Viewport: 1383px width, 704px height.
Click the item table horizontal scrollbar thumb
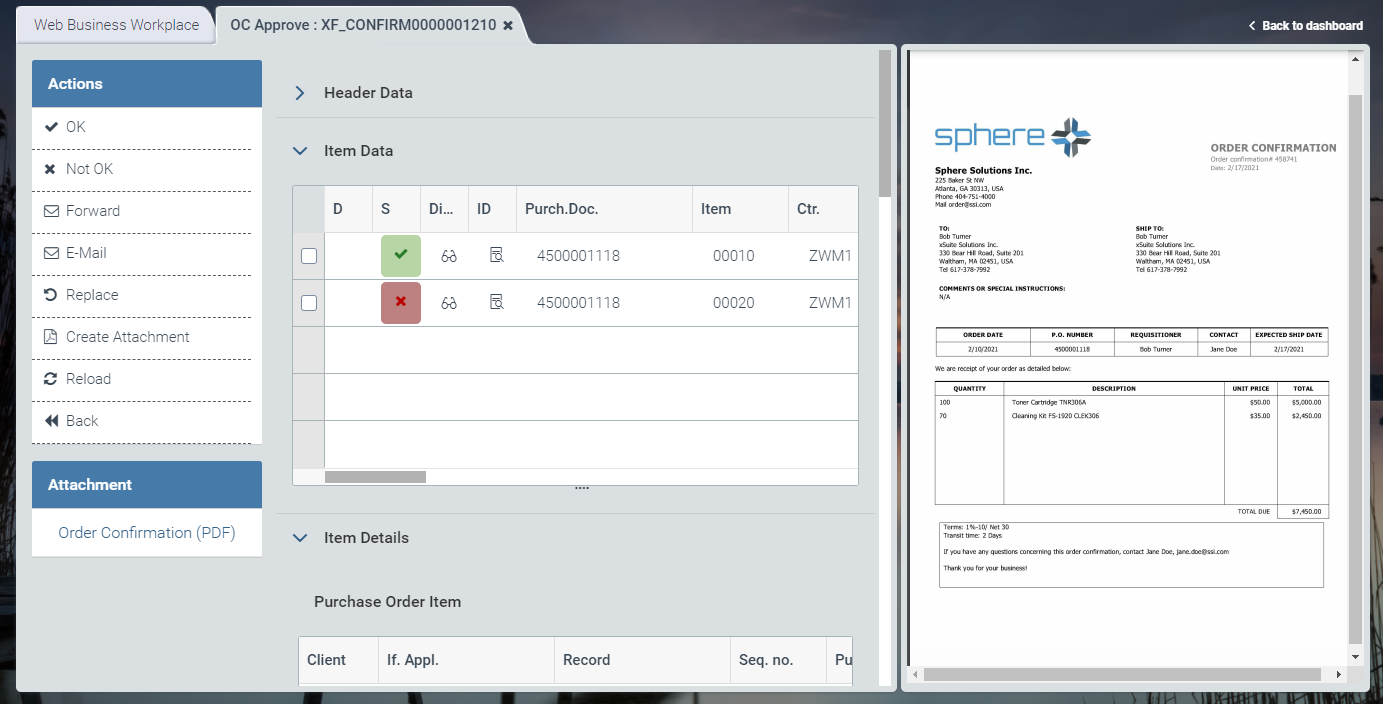(375, 477)
